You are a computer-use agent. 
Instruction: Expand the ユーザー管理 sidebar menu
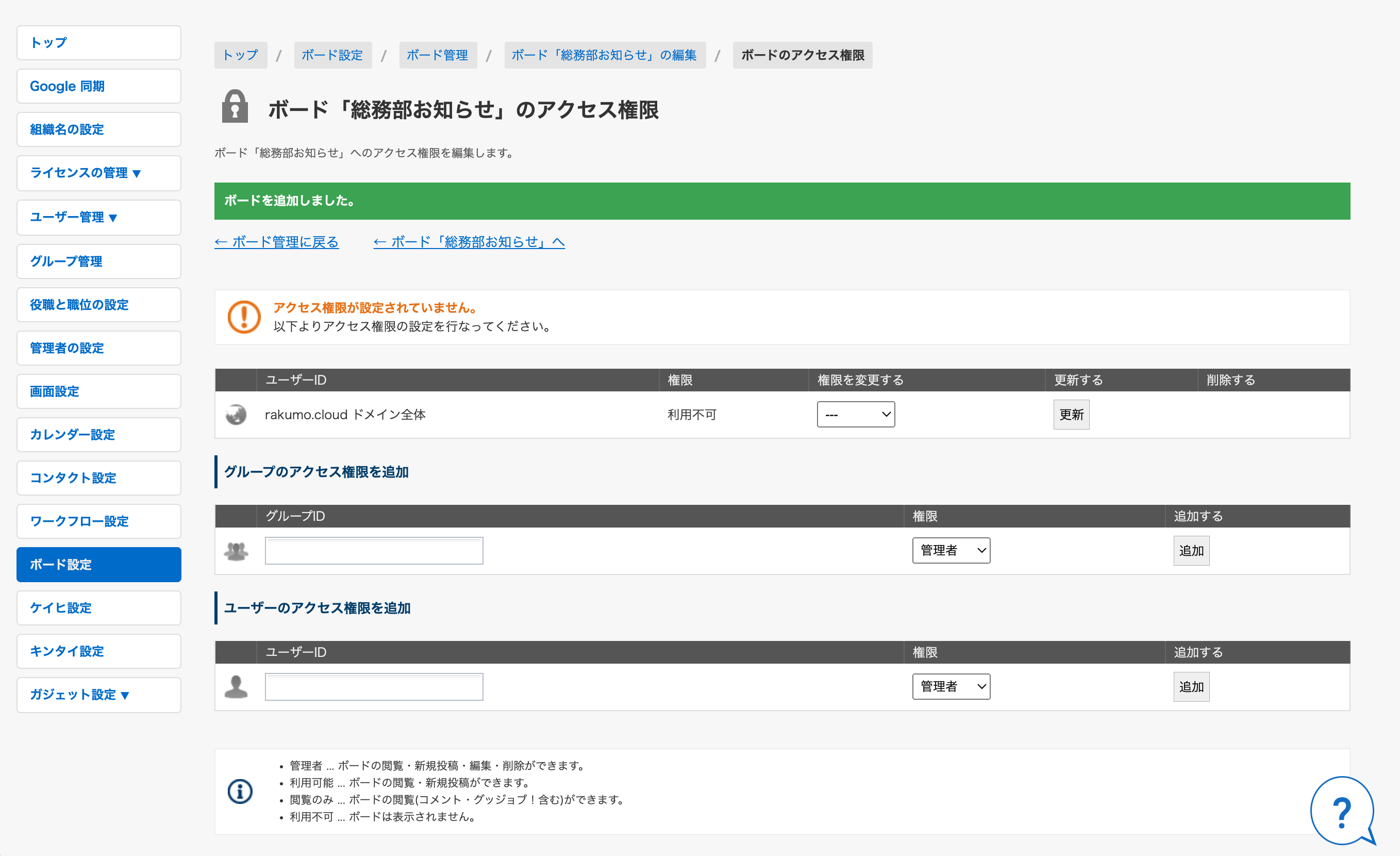[x=99, y=217]
